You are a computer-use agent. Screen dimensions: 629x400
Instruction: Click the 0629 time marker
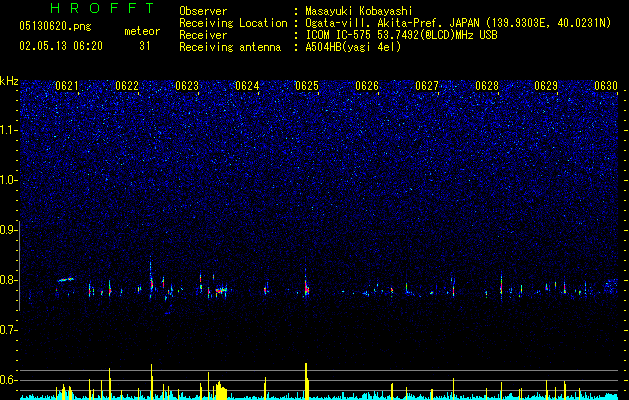click(x=546, y=86)
